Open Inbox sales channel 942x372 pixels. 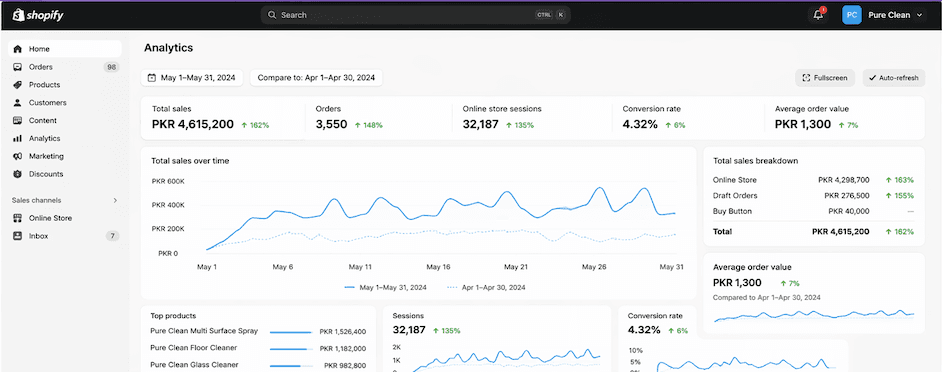pos(65,236)
